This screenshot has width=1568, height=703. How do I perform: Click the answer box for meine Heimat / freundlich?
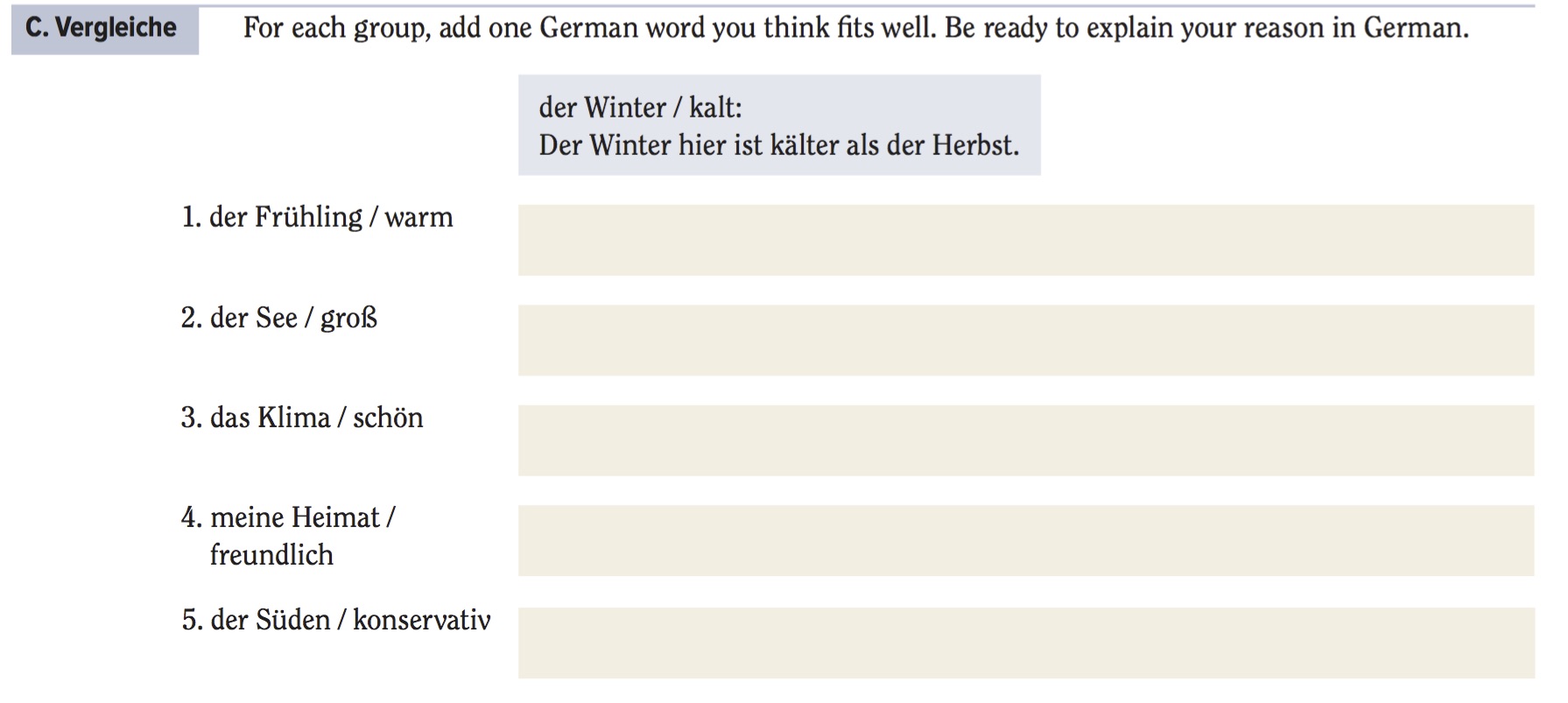click(1025, 540)
